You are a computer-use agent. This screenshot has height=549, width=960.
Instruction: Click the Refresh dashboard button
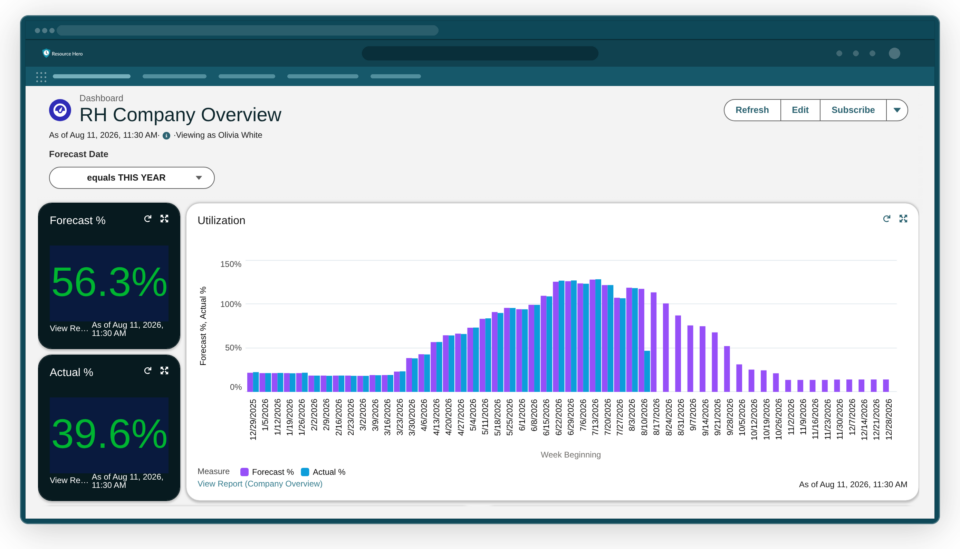[x=752, y=110]
